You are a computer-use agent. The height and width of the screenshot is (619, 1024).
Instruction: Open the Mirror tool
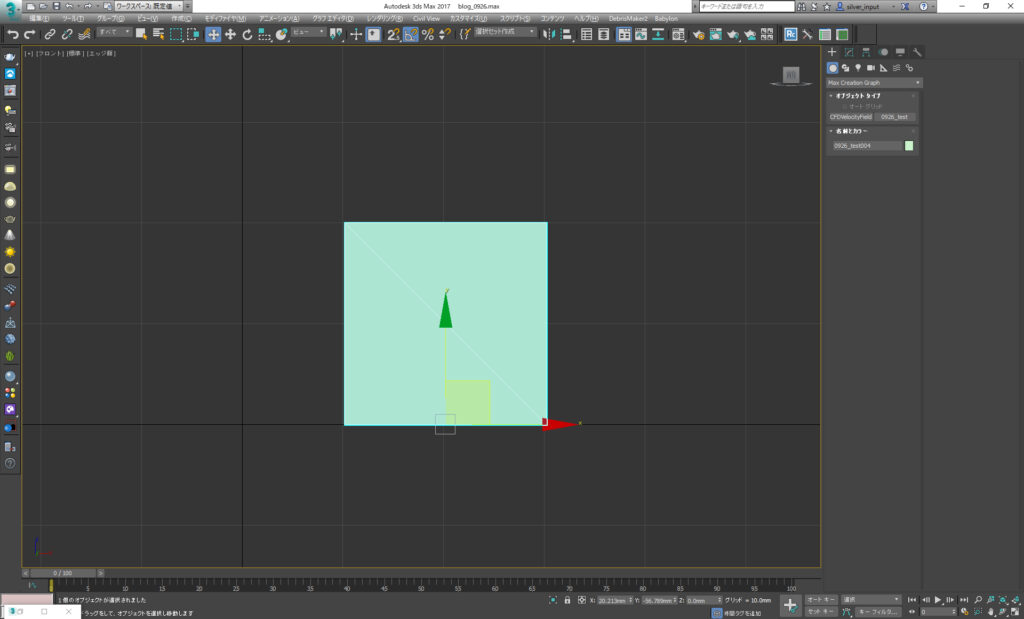coord(551,34)
